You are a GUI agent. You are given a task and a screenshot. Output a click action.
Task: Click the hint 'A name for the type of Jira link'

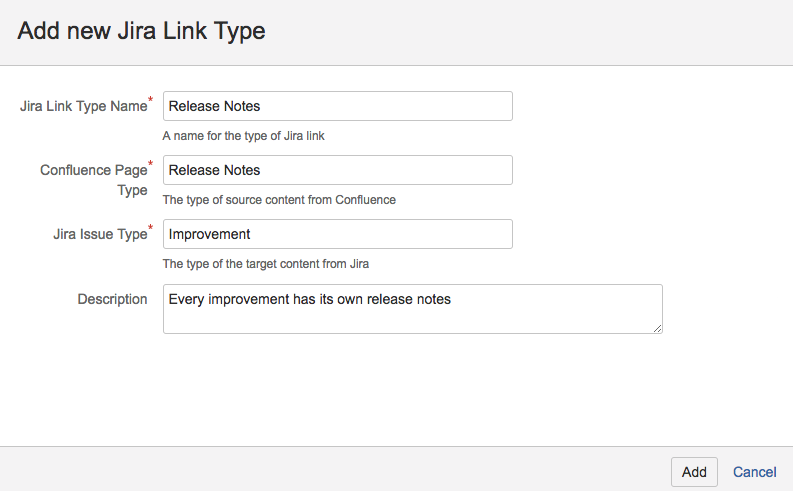pos(243,136)
